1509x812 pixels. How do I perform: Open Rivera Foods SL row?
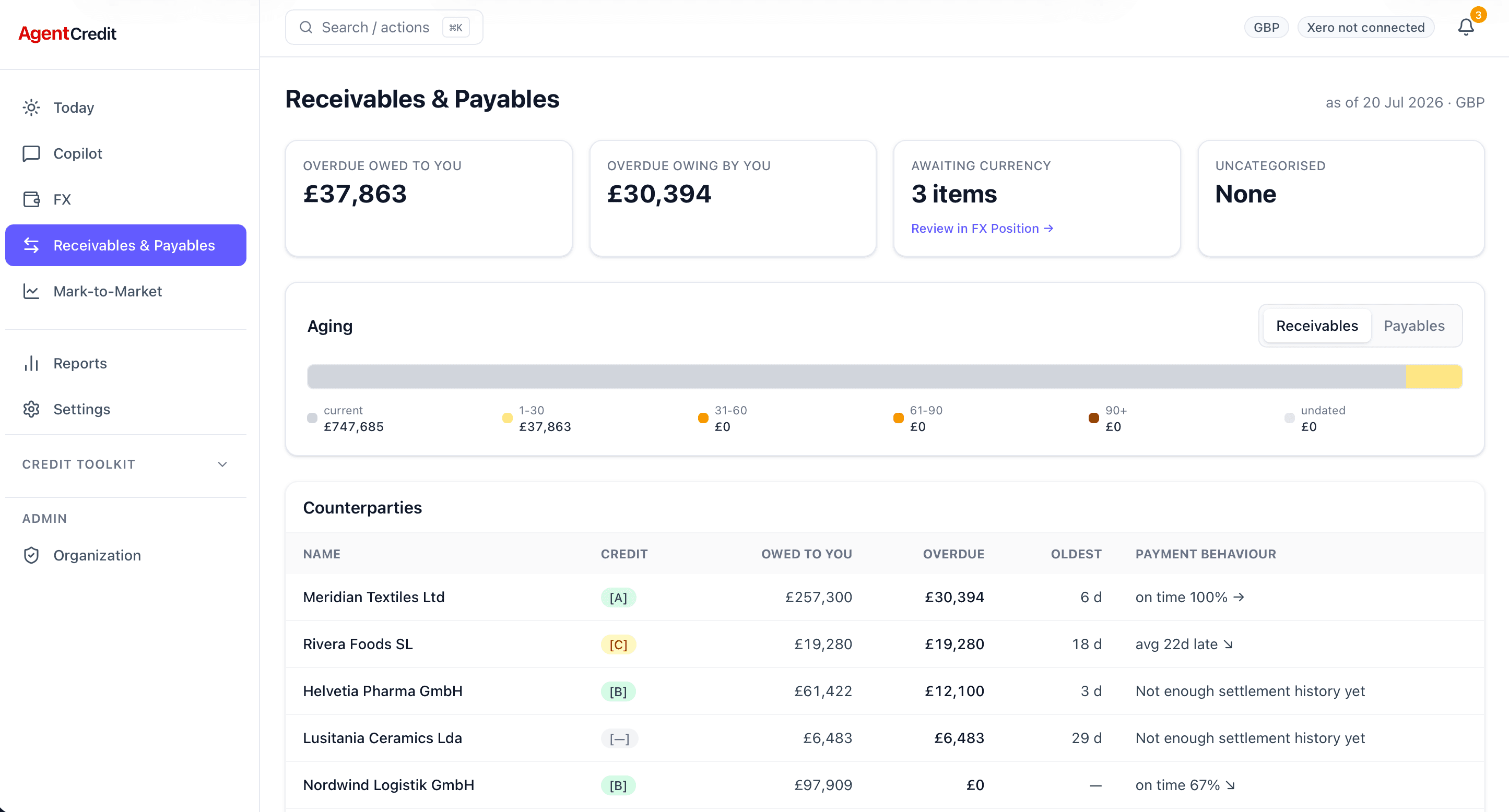[x=885, y=644]
